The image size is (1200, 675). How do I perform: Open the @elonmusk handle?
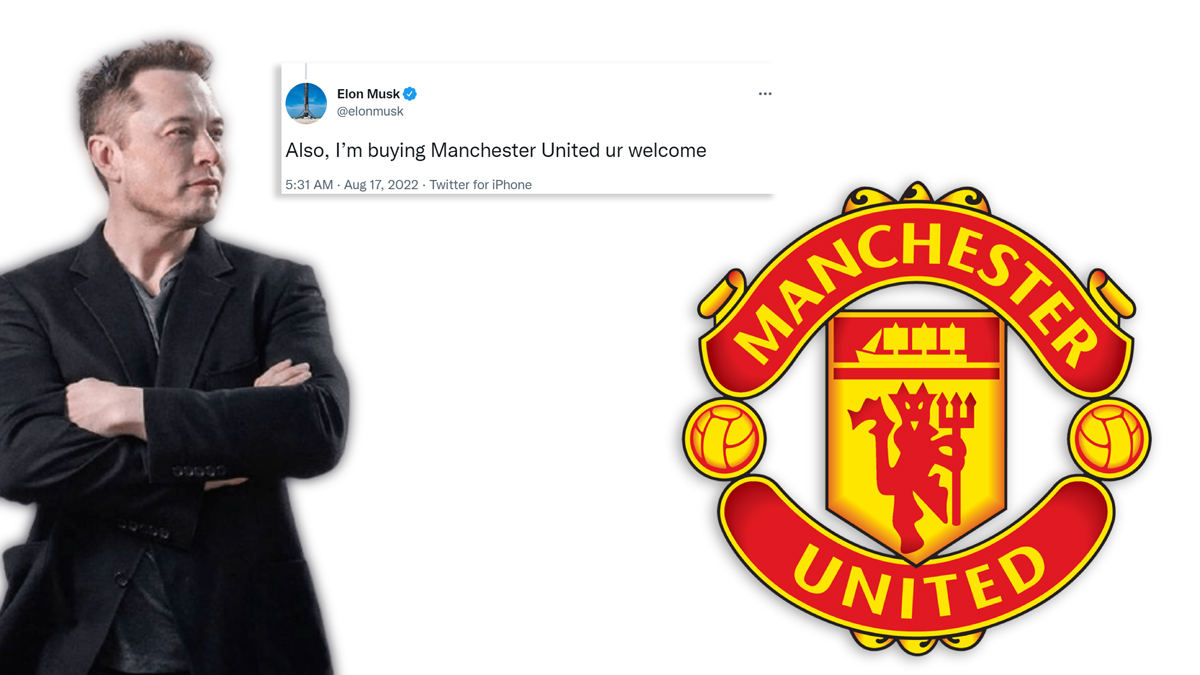point(370,112)
